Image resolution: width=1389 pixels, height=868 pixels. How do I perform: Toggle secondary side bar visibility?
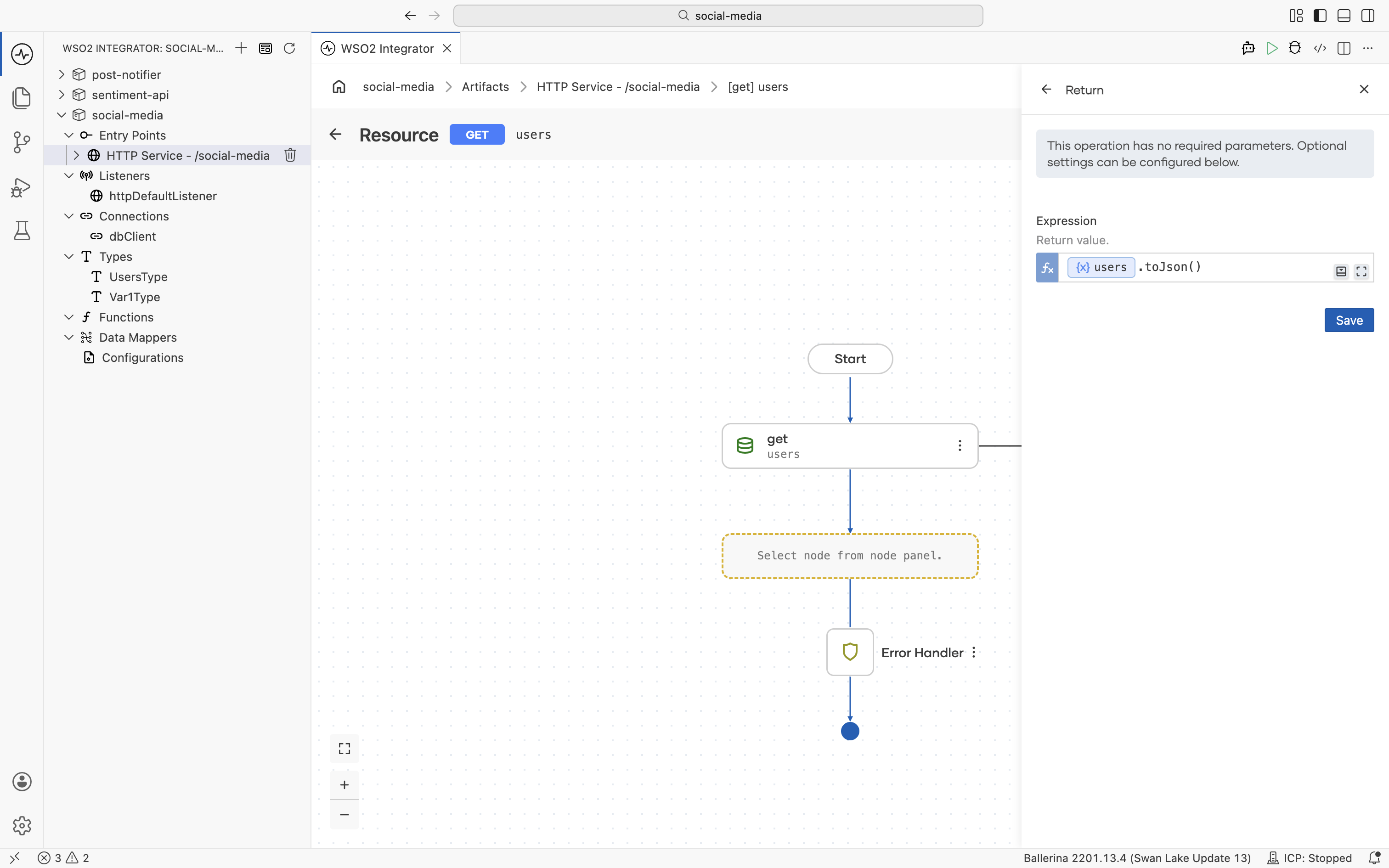[1368, 16]
